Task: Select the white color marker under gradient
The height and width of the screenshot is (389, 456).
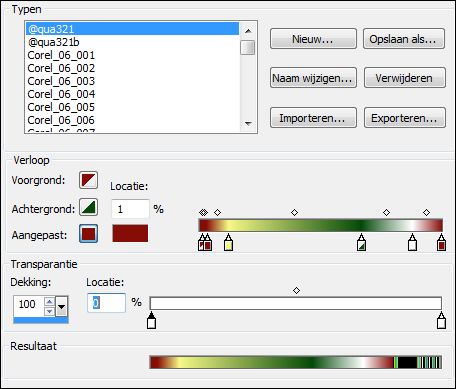Action: tap(412, 243)
